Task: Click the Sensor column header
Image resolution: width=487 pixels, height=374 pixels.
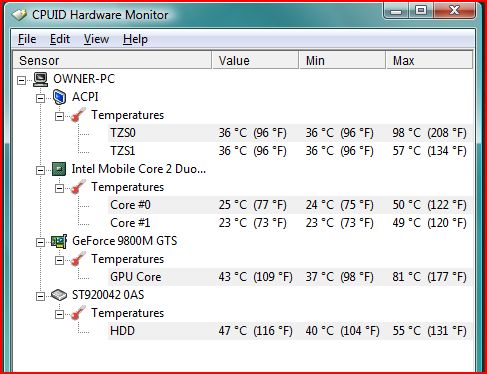Action: pyautogui.click(x=112, y=60)
